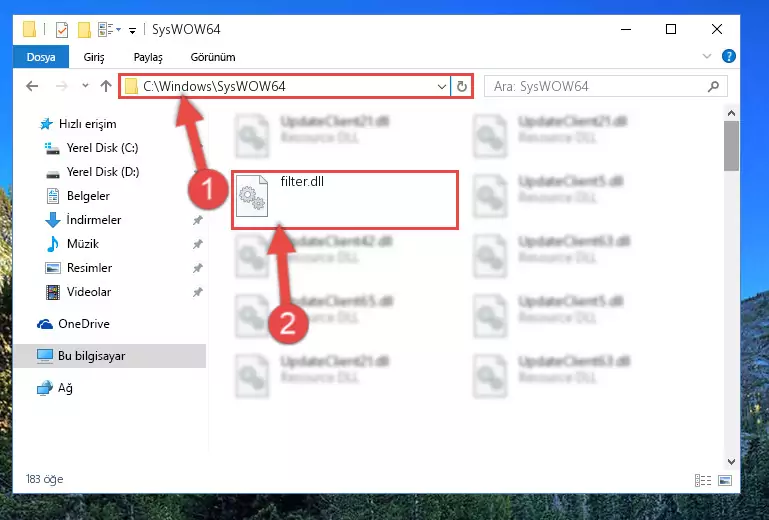
Task: Switch to details view in status bar
Action: tap(702, 480)
